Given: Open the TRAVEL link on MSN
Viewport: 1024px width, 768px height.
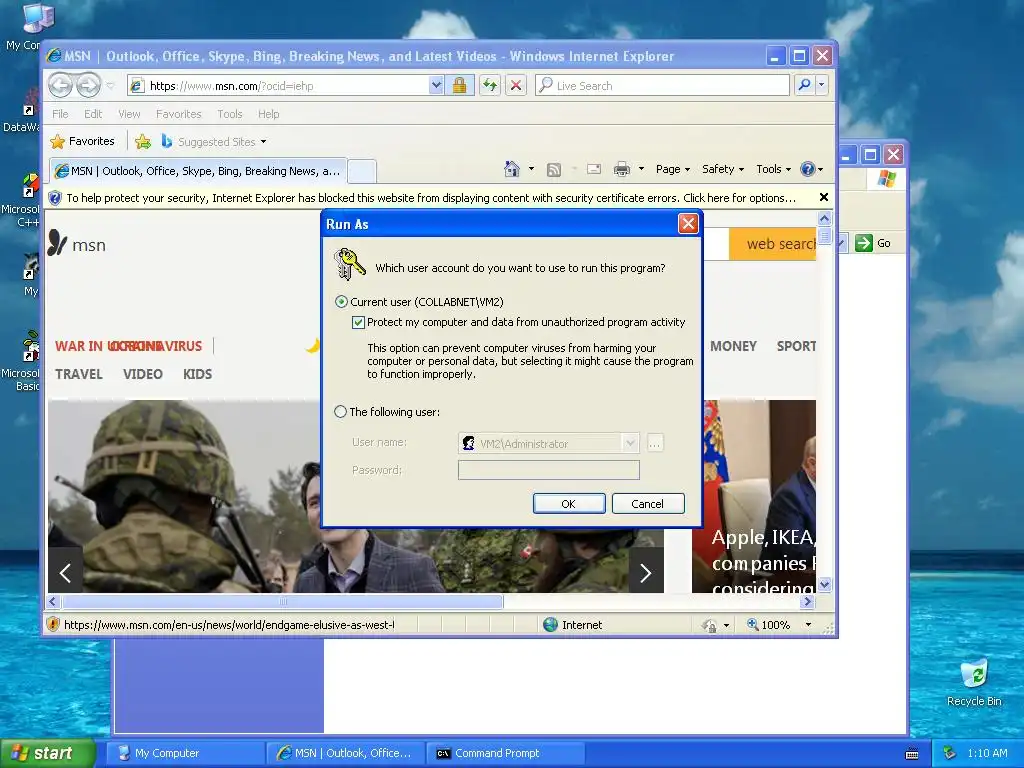Looking at the screenshot, I should [x=78, y=374].
